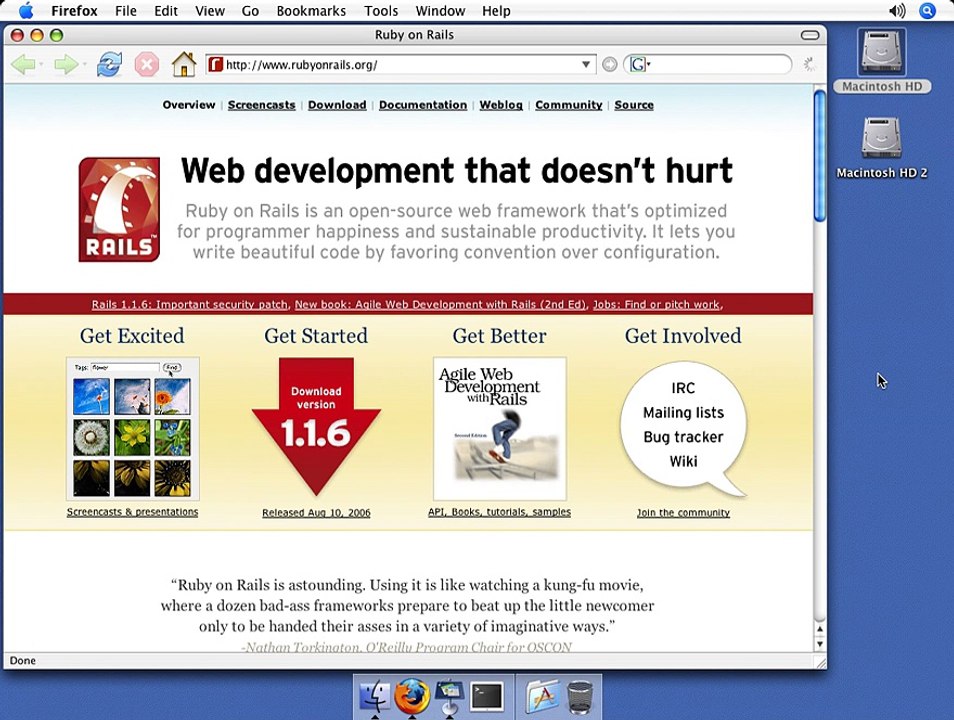Open the Applications folder in the Dock

click(541, 696)
